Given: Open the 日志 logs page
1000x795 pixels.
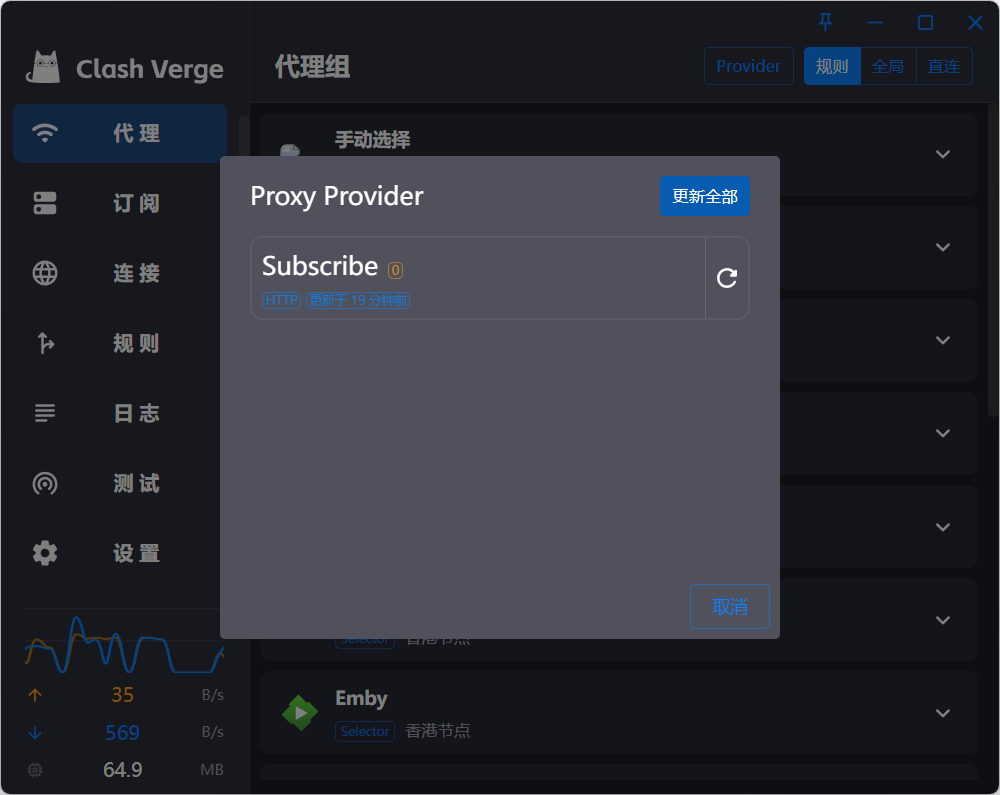Looking at the screenshot, I should [x=120, y=413].
